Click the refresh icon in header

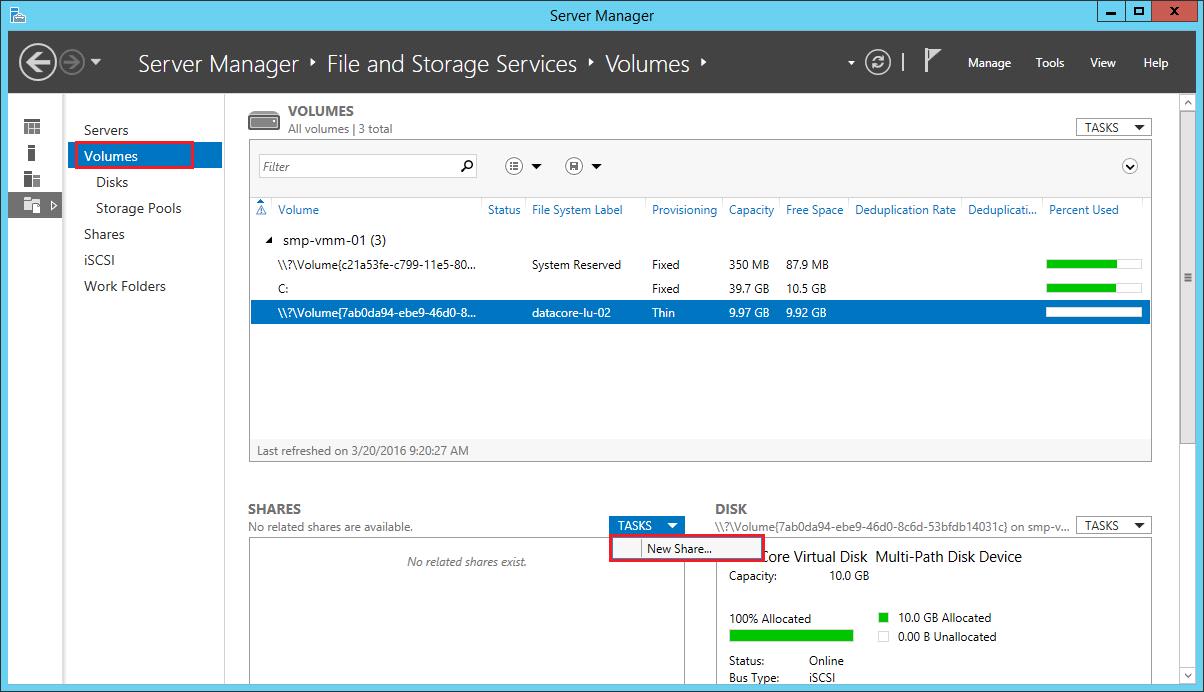click(877, 63)
